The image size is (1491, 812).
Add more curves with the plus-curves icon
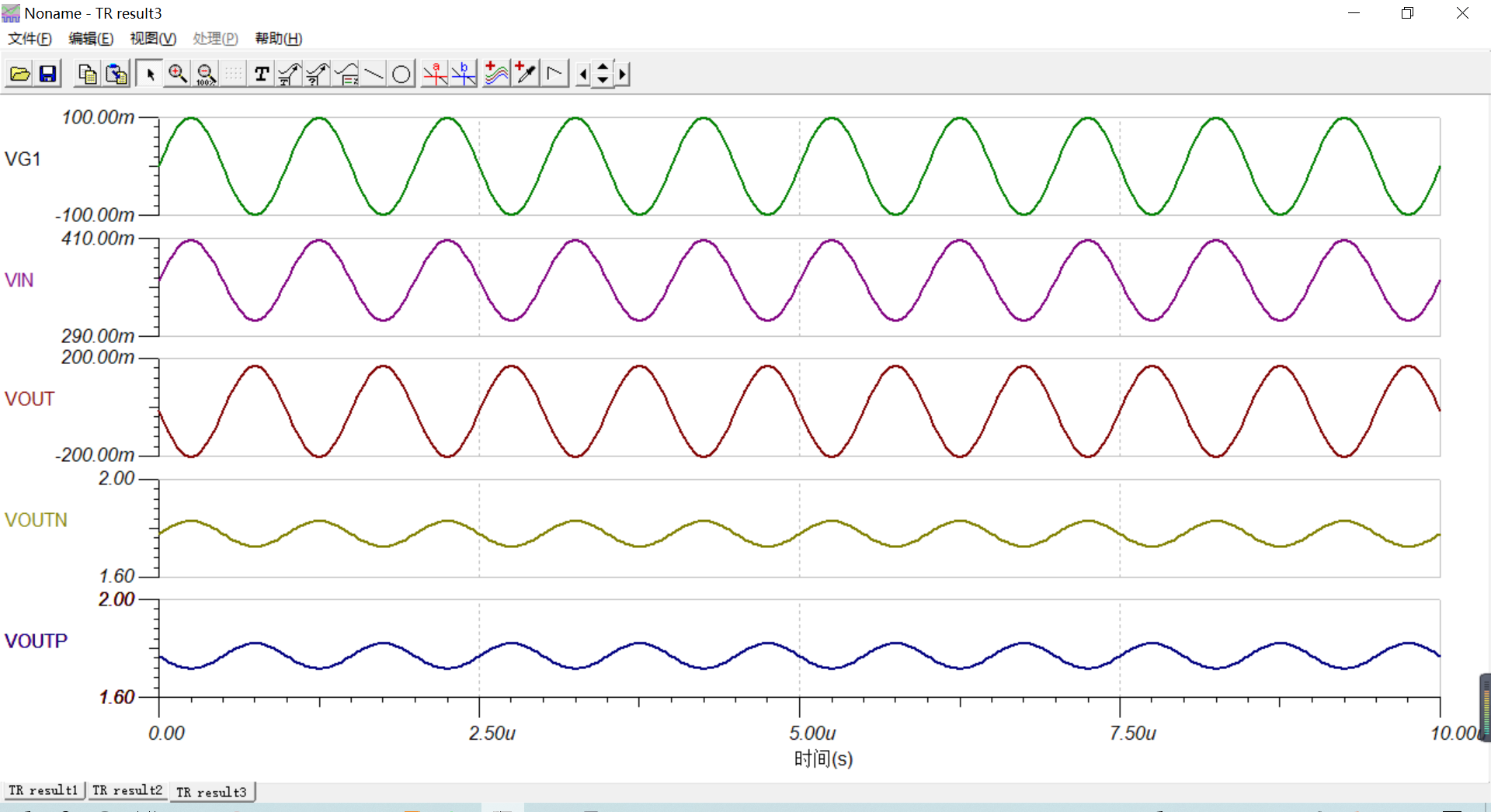[x=496, y=75]
